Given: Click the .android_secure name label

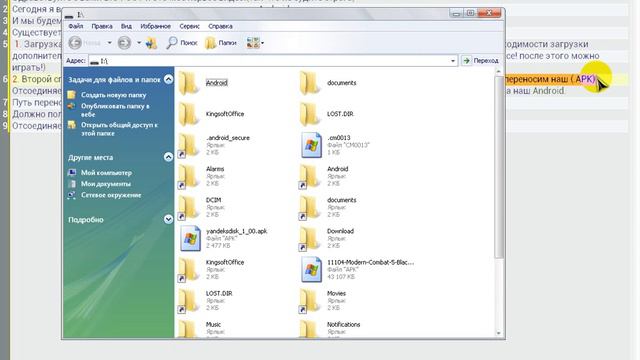Looking at the screenshot, I should [x=228, y=138].
